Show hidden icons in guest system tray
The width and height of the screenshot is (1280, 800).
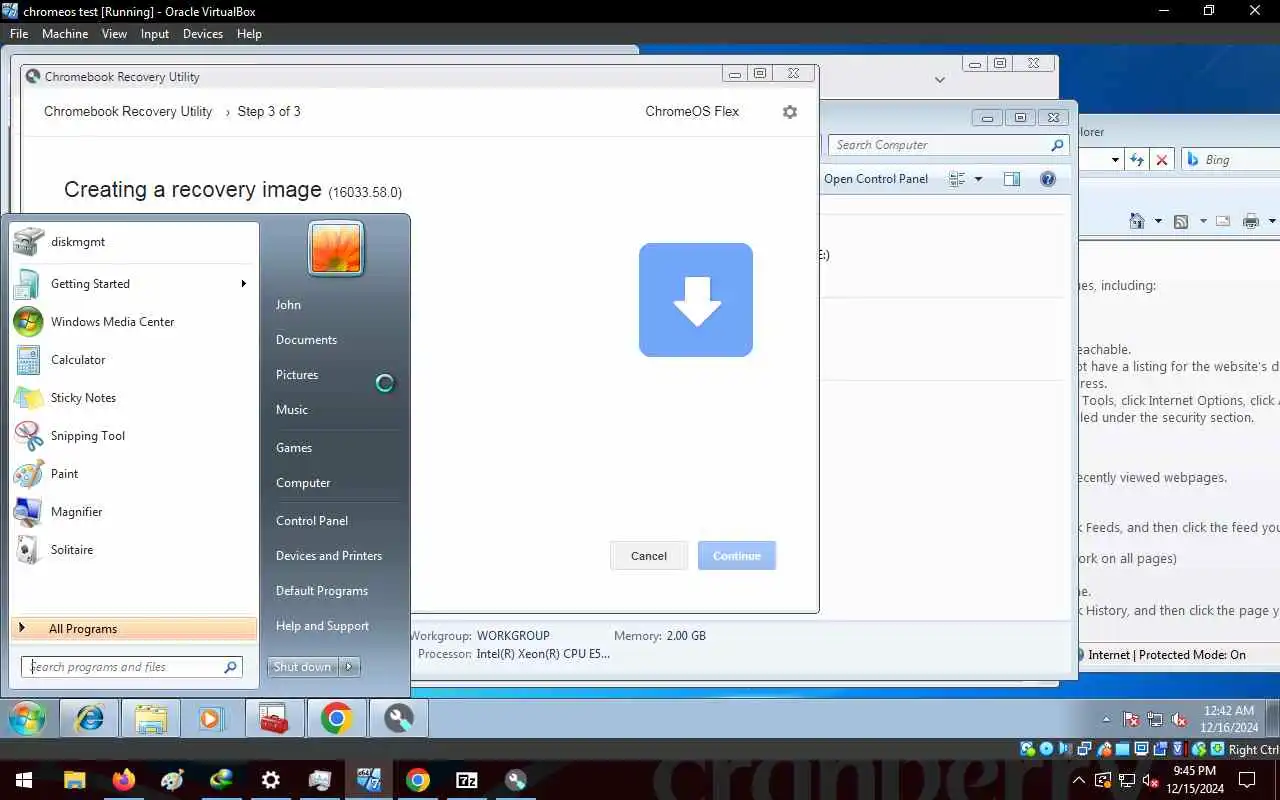pyautogui.click(x=1106, y=719)
